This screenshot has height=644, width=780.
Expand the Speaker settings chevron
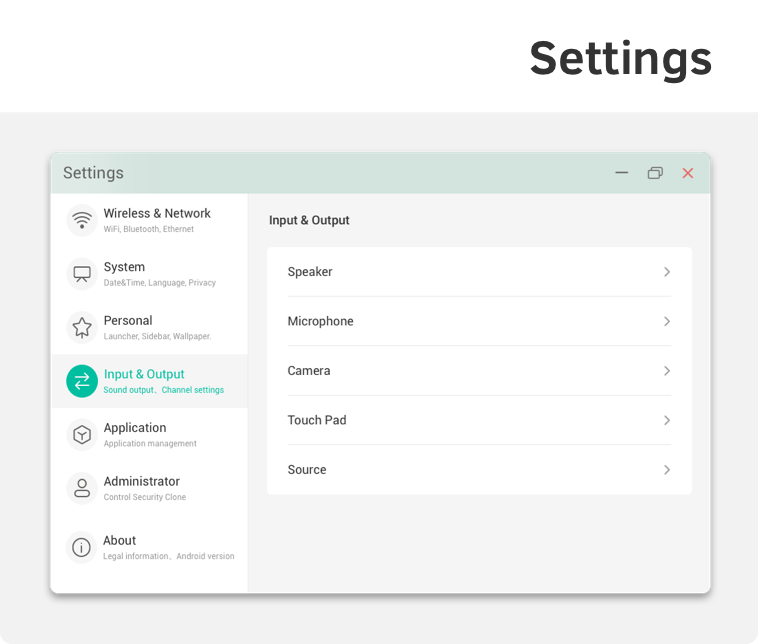point(667,272)
